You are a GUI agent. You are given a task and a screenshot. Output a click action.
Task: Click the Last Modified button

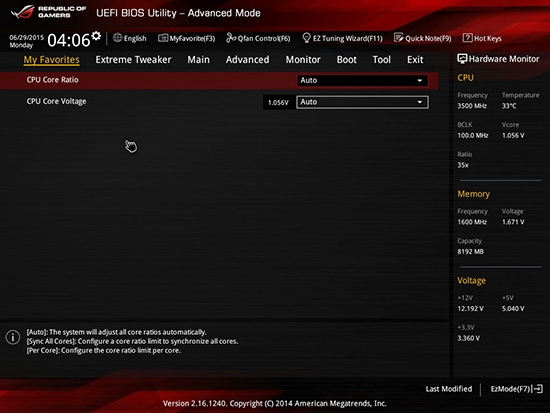pyautogui.click(x=449, y=389)
